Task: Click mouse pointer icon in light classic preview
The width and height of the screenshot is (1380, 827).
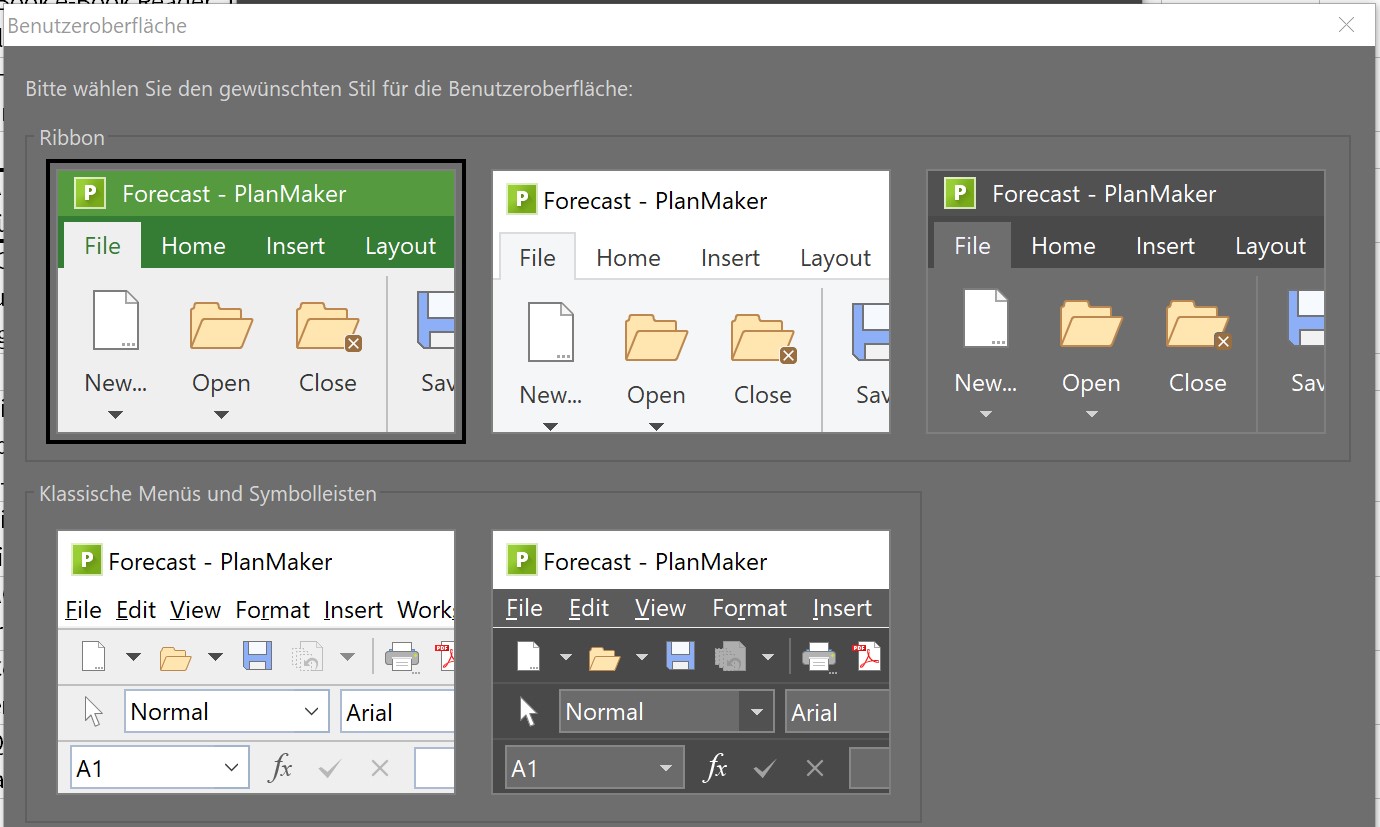Action: coord(93,712)
